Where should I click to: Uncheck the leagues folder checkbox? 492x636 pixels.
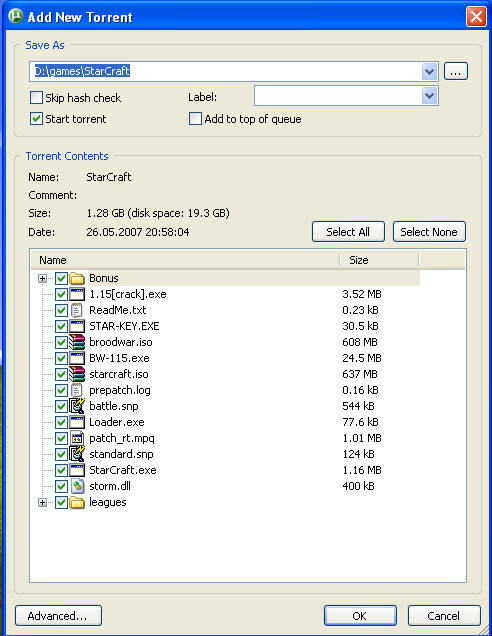pyautogui.click(x=61, y=502)
